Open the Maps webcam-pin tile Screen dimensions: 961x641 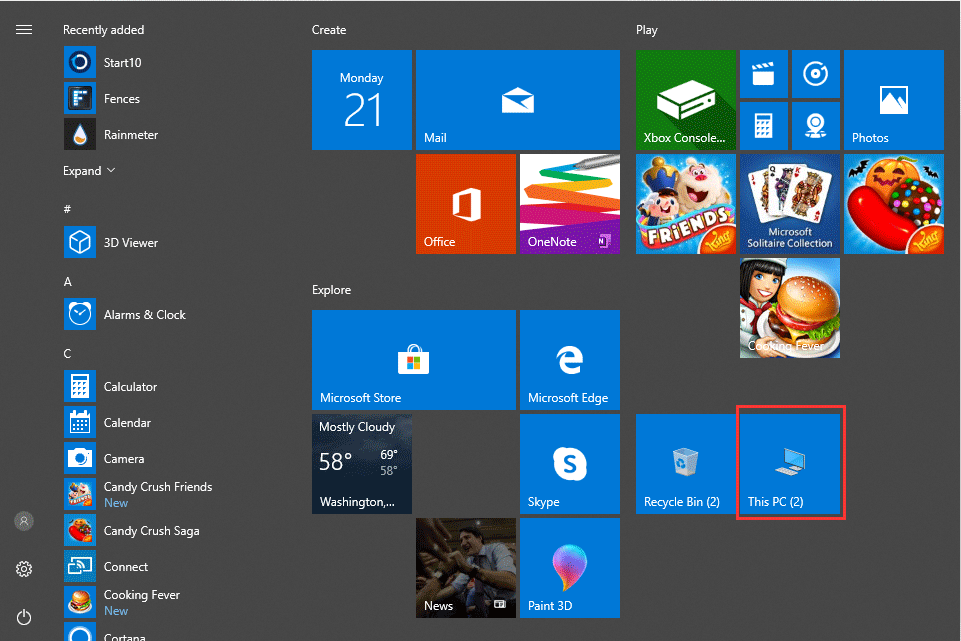(816, 126)
